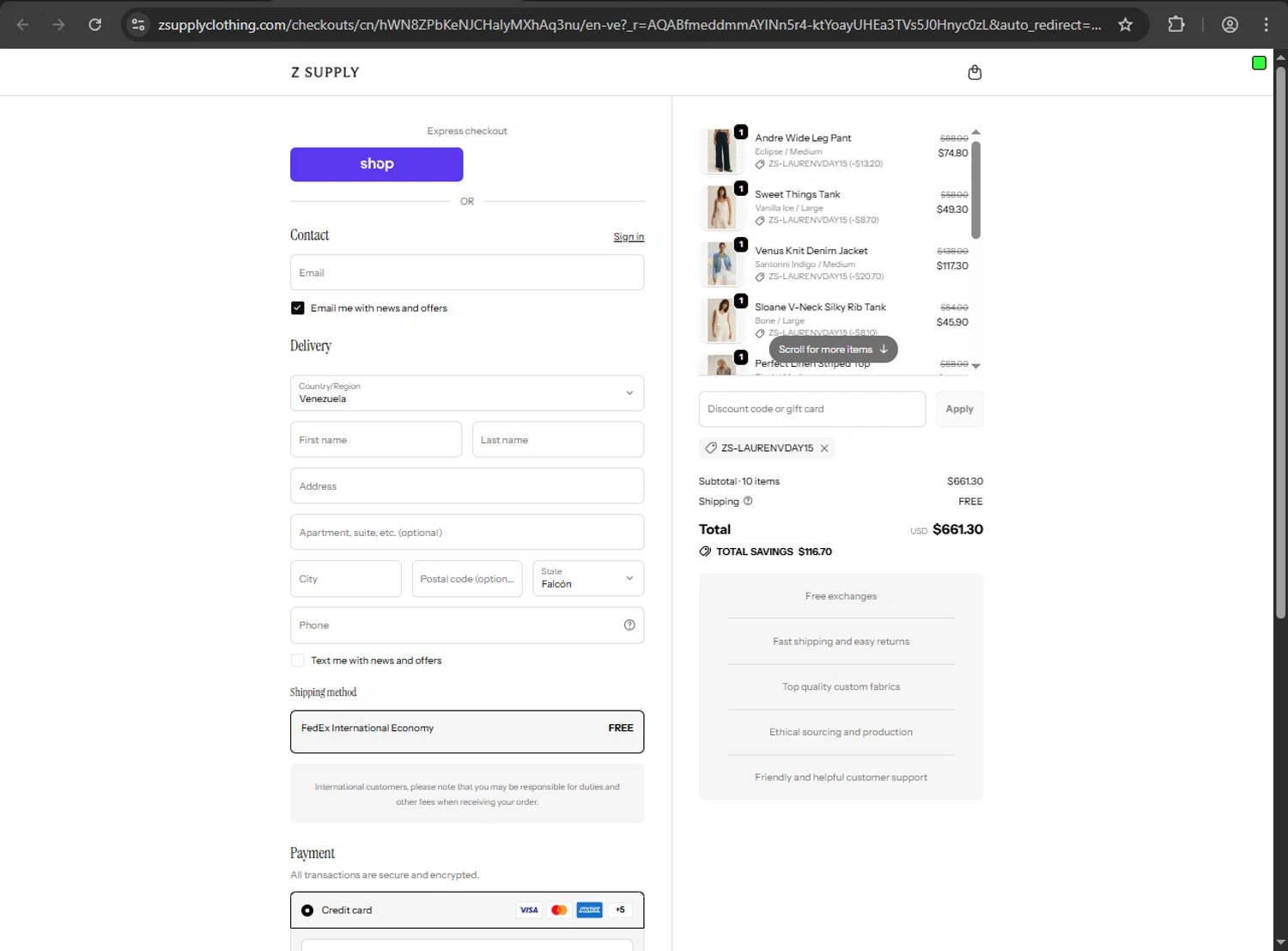This screenshot has height=951, width=1288.
Task: Click the Phone field help question icon
Action: coord(629,625)
